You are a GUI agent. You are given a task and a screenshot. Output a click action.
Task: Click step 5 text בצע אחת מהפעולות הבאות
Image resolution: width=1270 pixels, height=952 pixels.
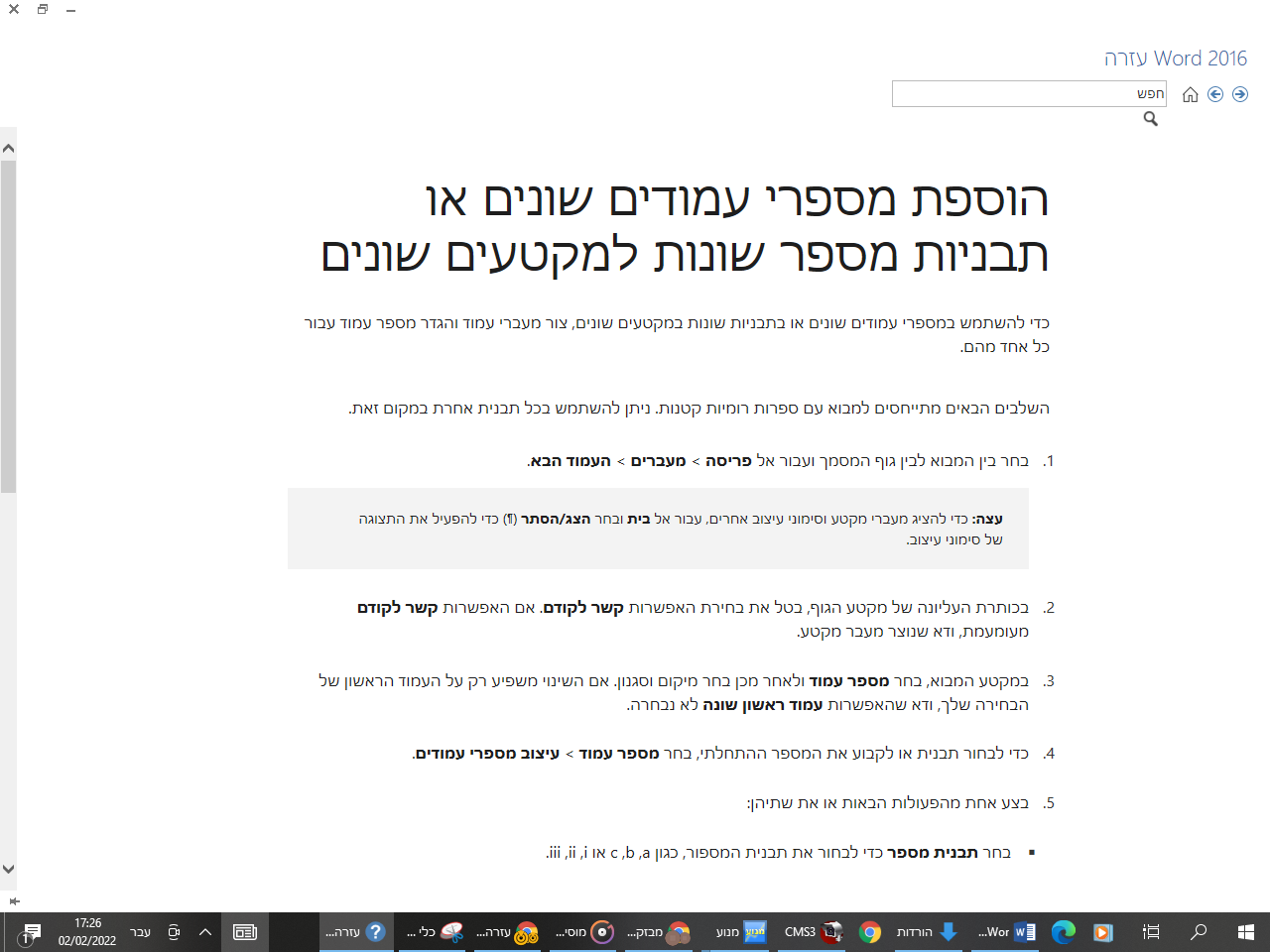tap(888, 803)
